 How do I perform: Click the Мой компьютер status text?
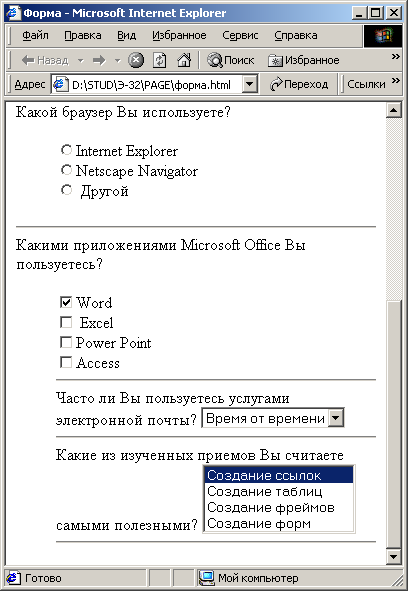(x=258, y=578)
